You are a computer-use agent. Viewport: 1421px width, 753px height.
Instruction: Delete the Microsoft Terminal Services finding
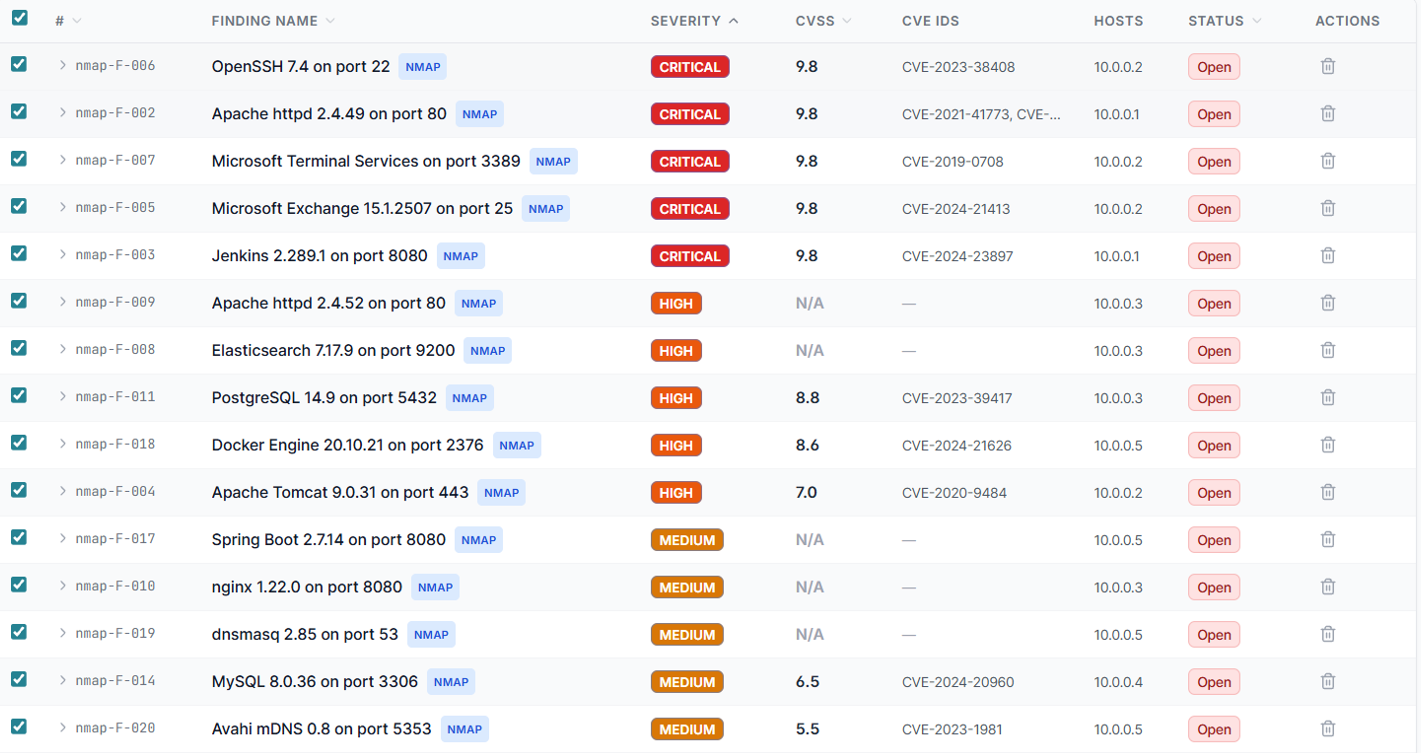point(1327,161)
